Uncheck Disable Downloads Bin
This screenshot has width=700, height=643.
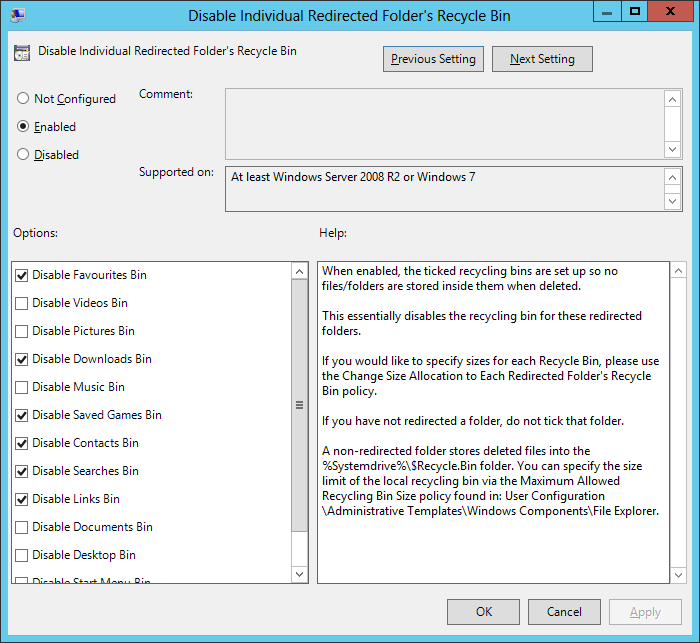click(21, 359)
